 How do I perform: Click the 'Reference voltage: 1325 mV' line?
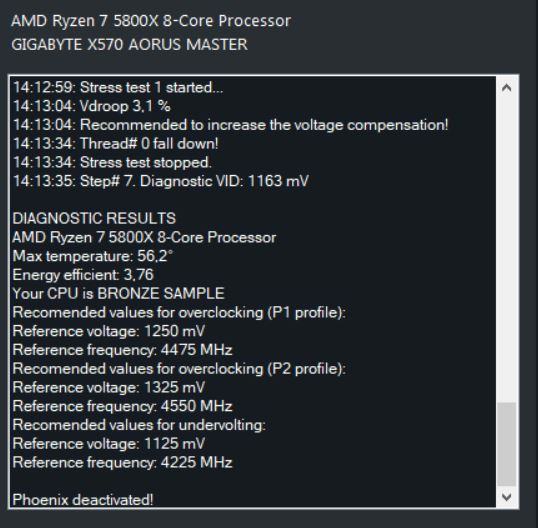click(109, 387)
